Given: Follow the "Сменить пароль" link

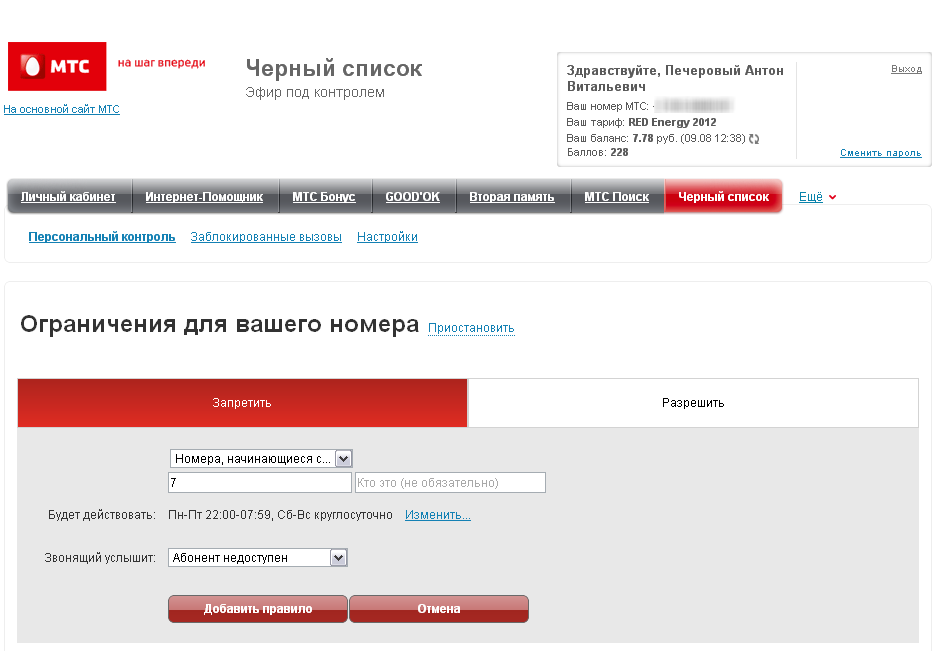Looking at the screenshot, I should 880,153.
